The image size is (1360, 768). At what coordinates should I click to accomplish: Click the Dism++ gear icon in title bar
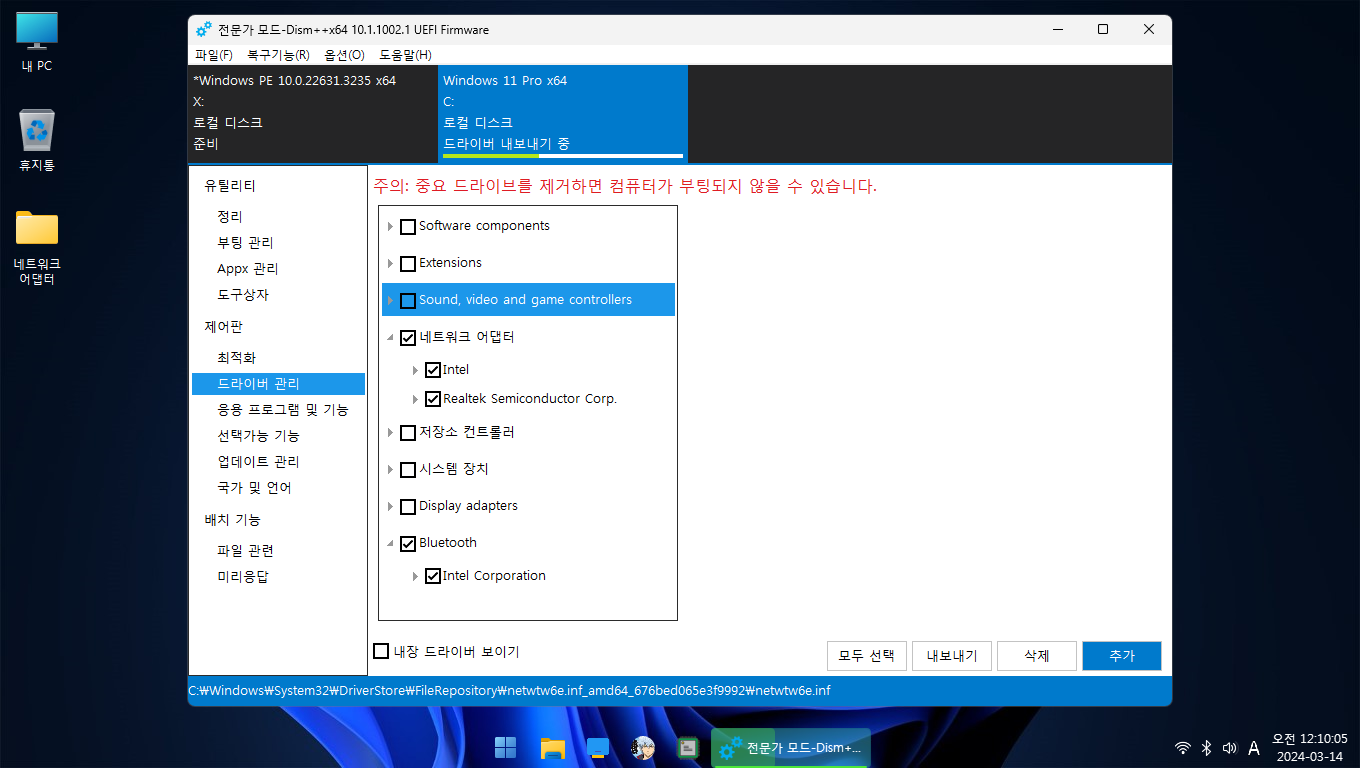coord(204,30)
